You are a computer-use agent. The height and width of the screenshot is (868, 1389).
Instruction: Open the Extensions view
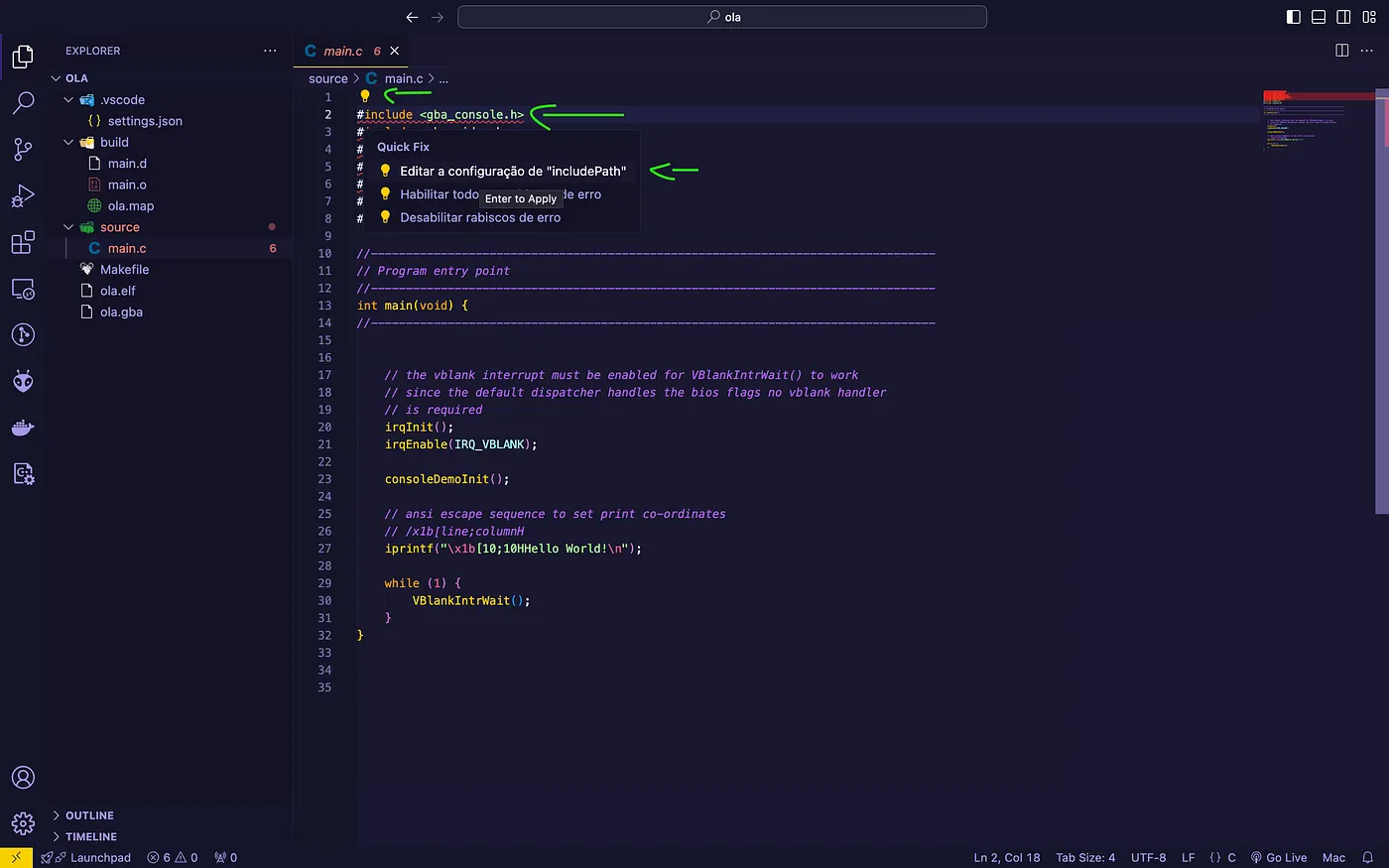click(23, 242)
